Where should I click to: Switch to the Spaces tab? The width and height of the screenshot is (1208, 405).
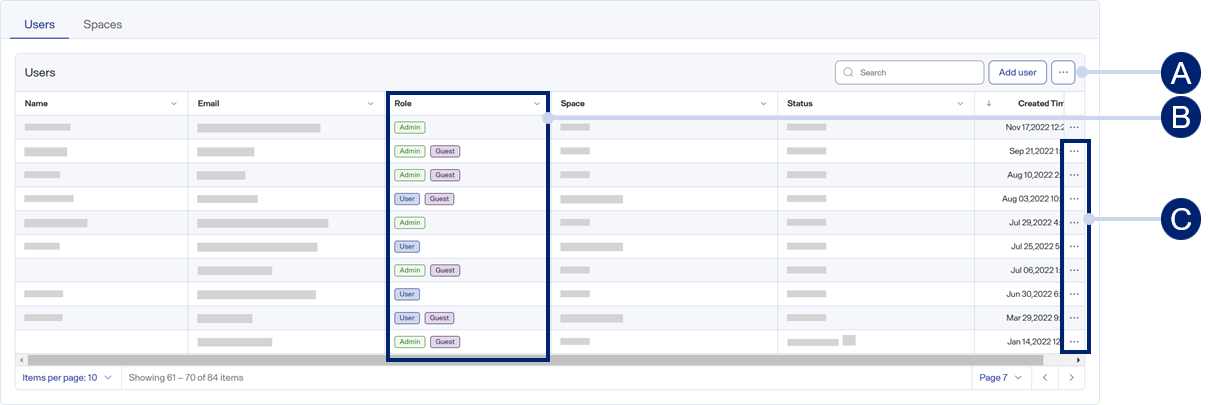pos(102,24)
